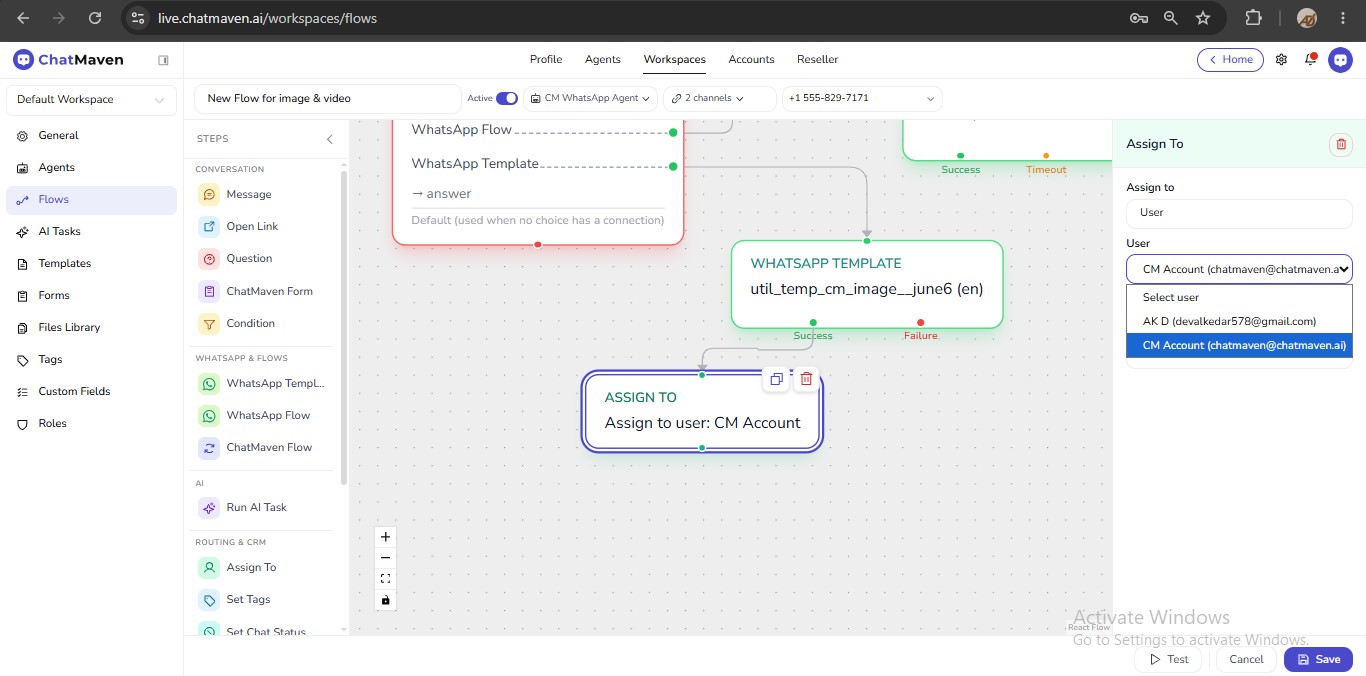Toggle canvas interactivity lock
The image size is (1366, 676).
point(385,600)
